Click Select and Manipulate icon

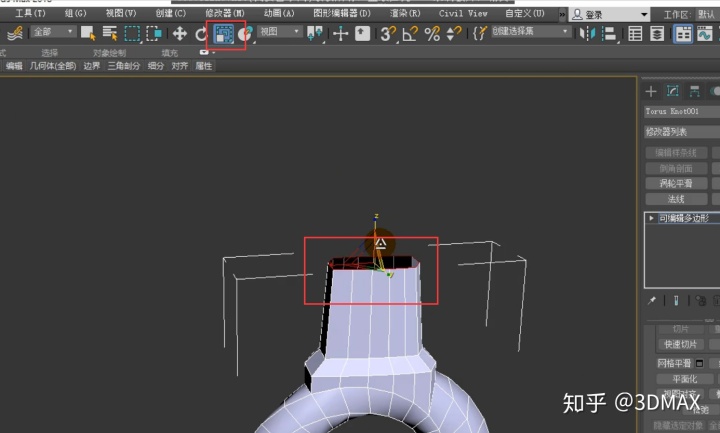point(340,34)
